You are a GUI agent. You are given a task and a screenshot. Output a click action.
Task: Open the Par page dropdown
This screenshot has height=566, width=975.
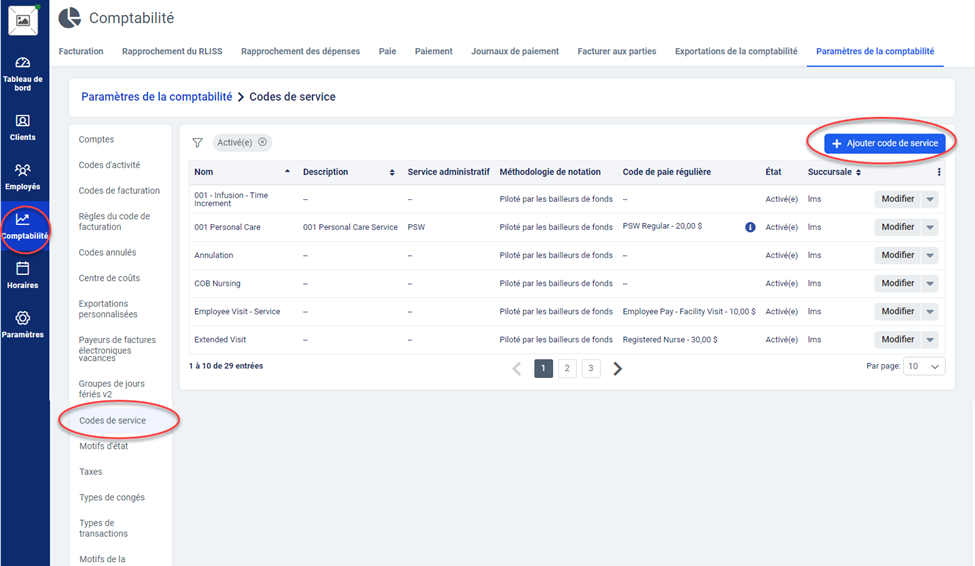click(924, 366)
